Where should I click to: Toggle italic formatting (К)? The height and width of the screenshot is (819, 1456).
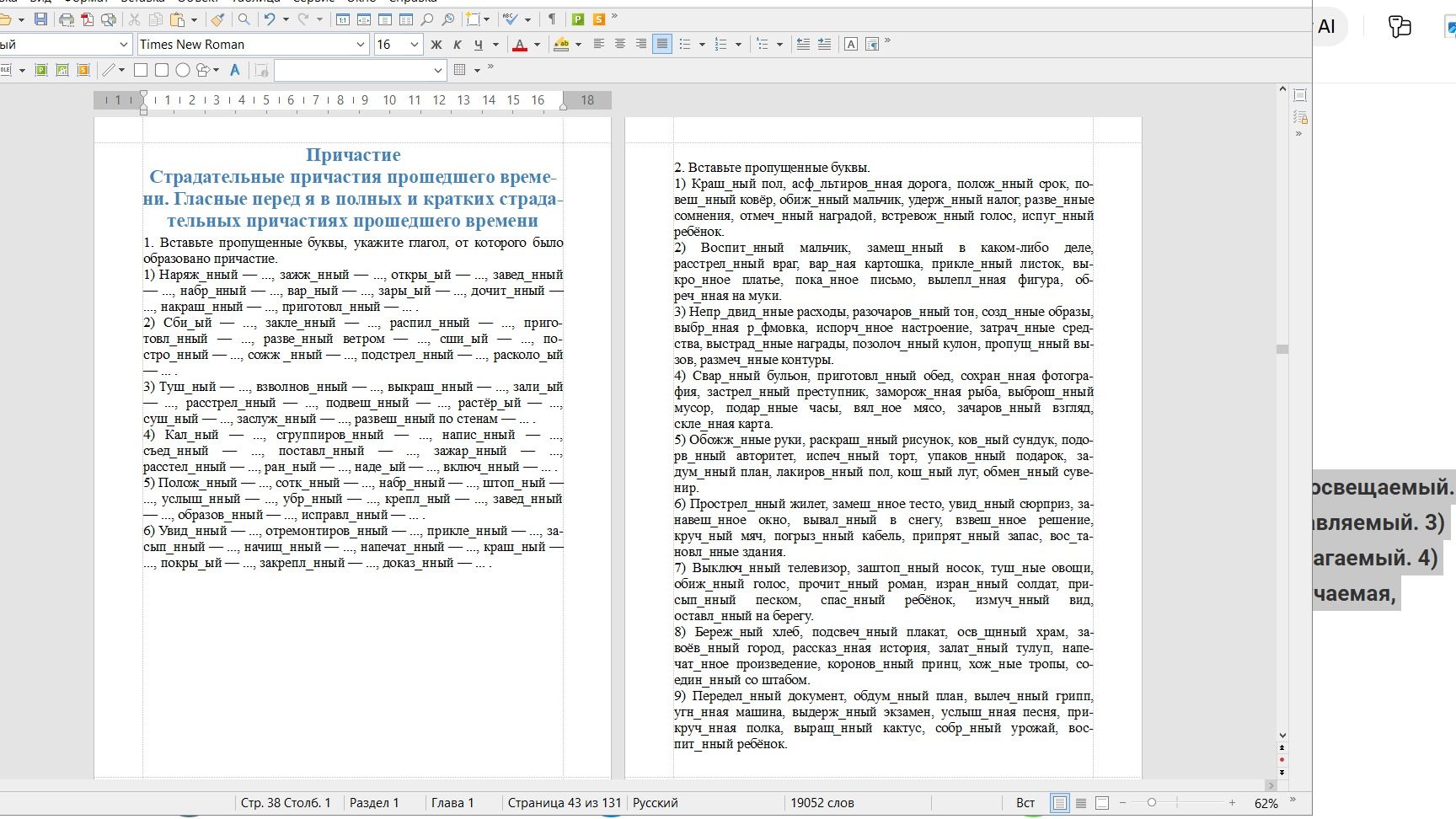pyautogui.click(x=457, y=44)
